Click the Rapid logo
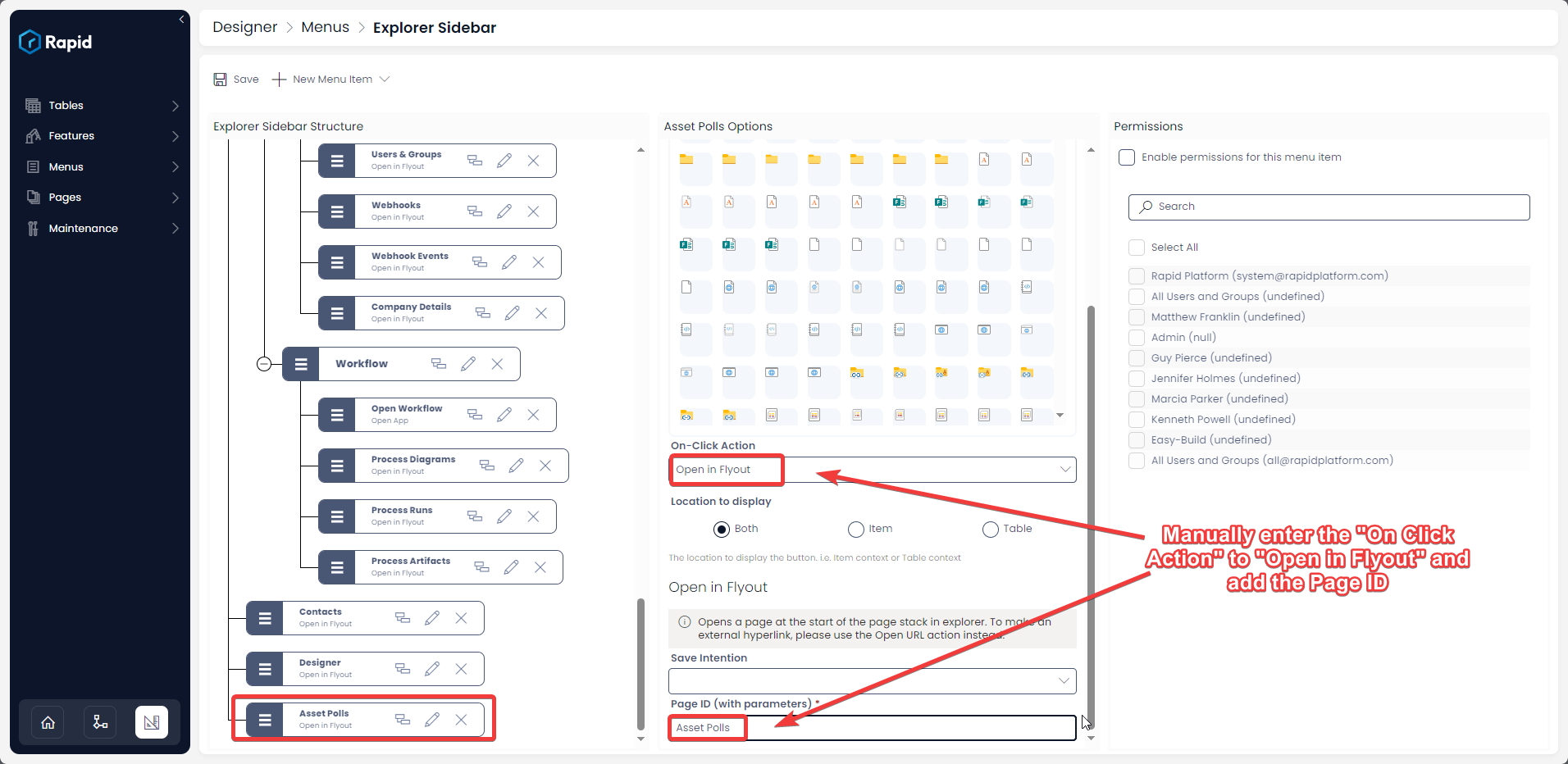 (56, 42)
